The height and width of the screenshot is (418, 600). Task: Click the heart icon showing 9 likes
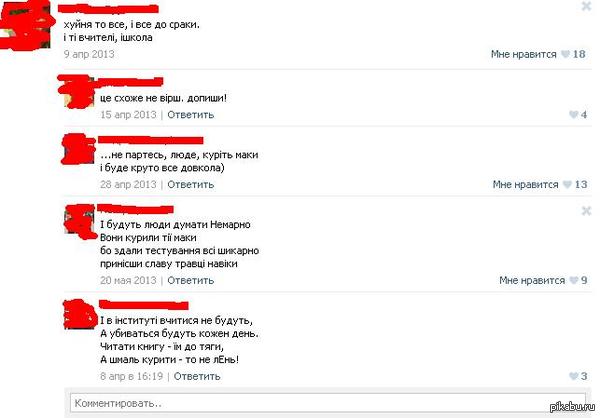coord(573,280)
